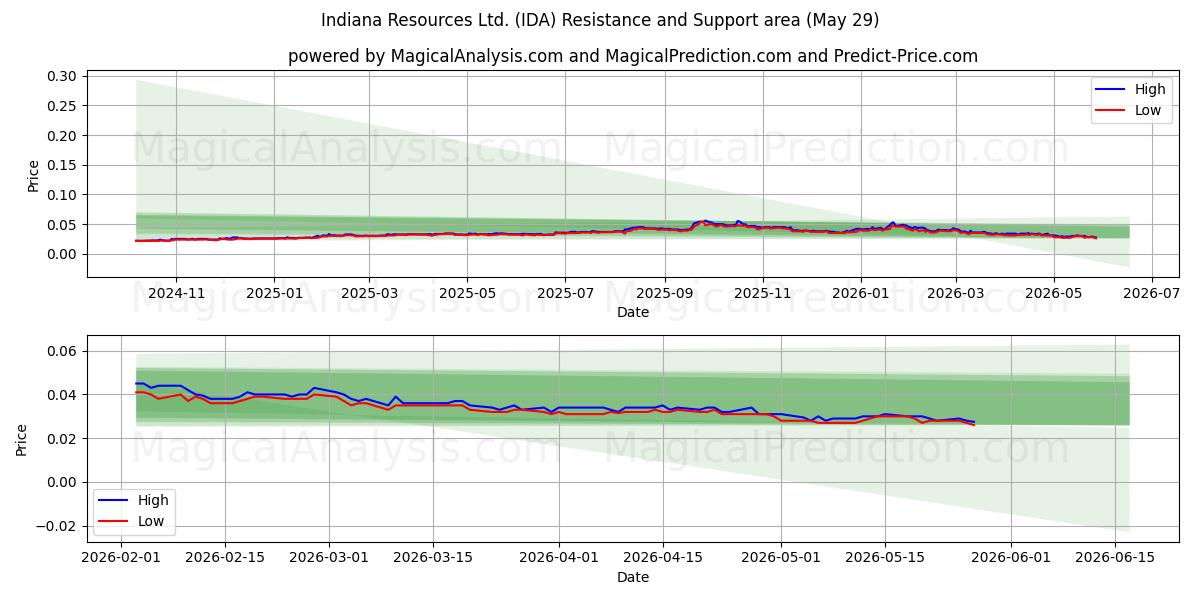Click the 0.06 price label on bottom chart
Screen dimensions: 1200x600
click(62, 351)
